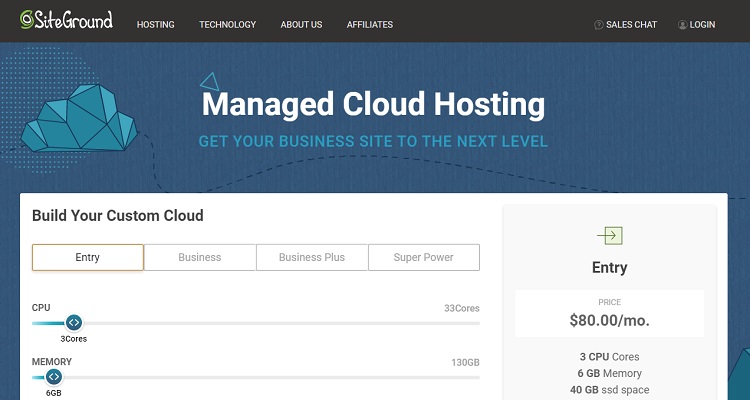
Task: Open the Technology menu
Action: click(x=228, y=25)
